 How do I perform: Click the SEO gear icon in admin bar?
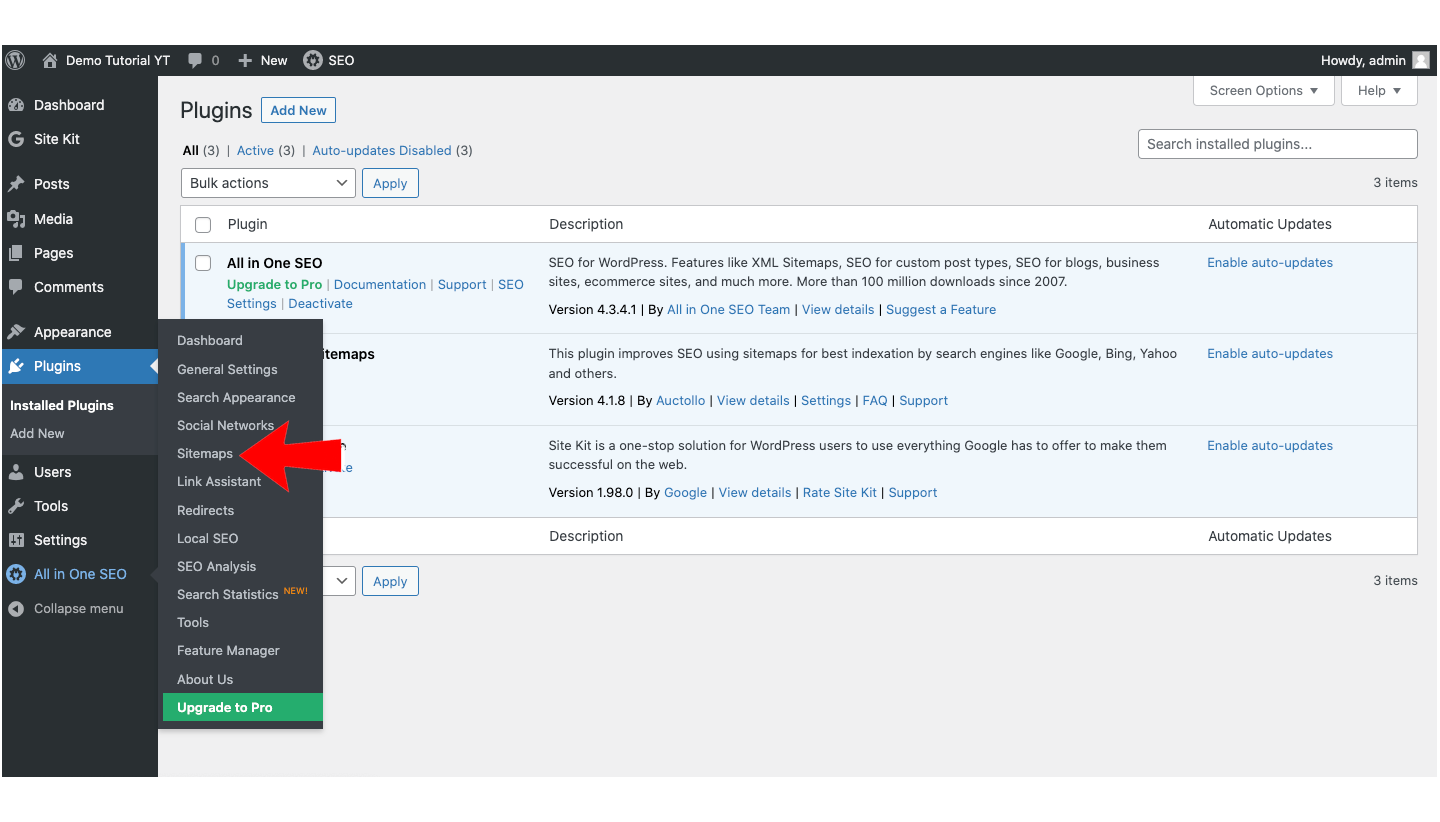[x=313, y=60]
